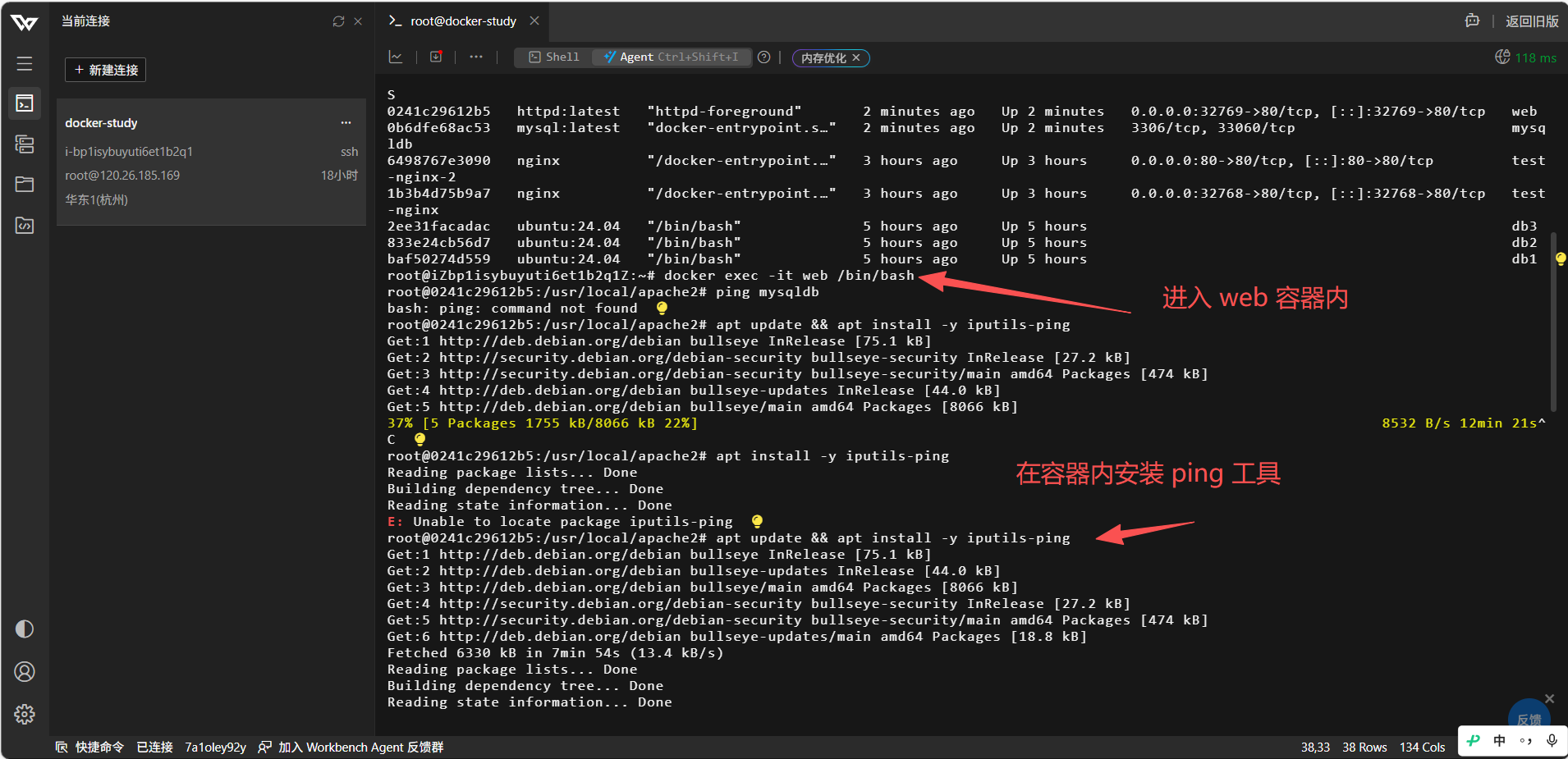Open the code snippet sidebar icon
1568x759 pixels.
[25, 225]
